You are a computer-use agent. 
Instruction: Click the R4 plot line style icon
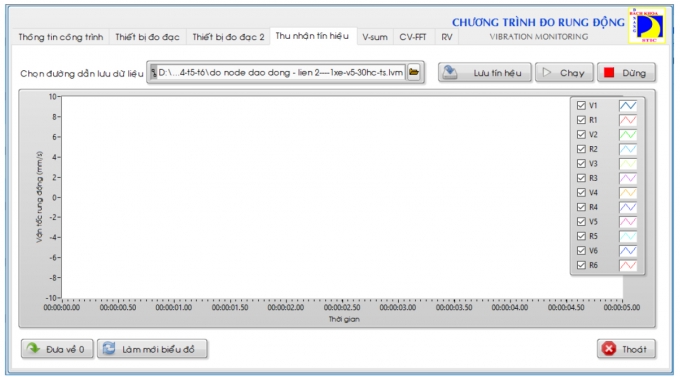point(628,207)
